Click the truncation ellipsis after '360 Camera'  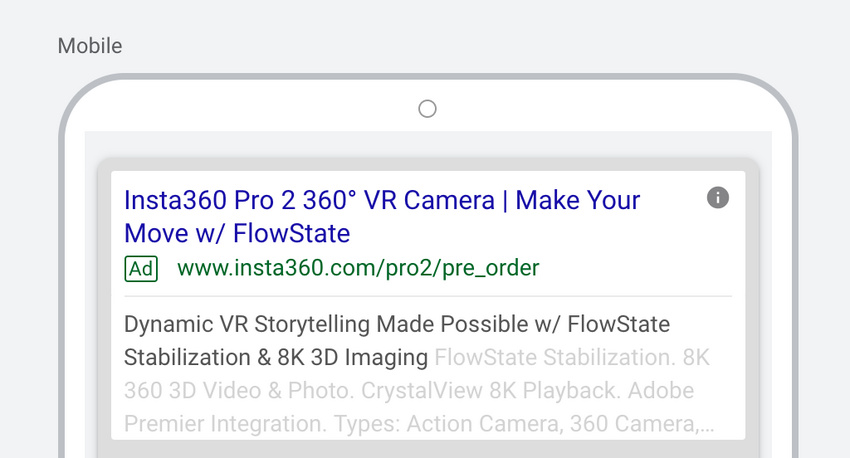click(708, 425)
